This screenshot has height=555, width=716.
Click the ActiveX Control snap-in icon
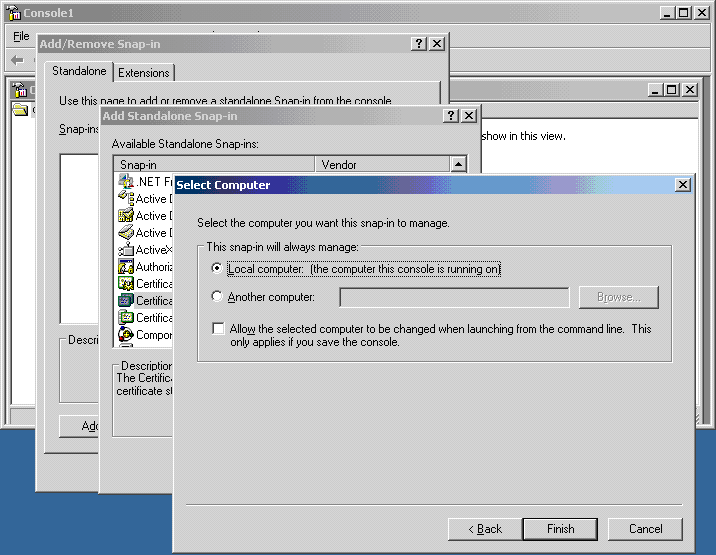pos(126,249)
